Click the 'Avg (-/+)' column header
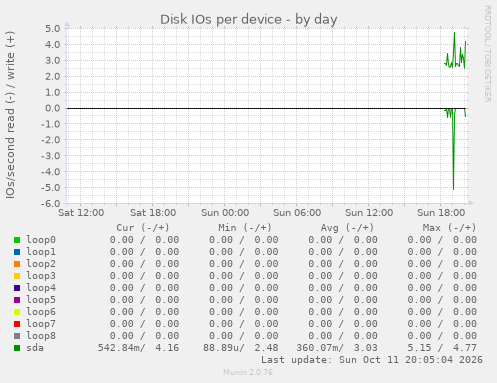Image resolution: width=497 pixels, height=383 pixels. pos(347,228)
